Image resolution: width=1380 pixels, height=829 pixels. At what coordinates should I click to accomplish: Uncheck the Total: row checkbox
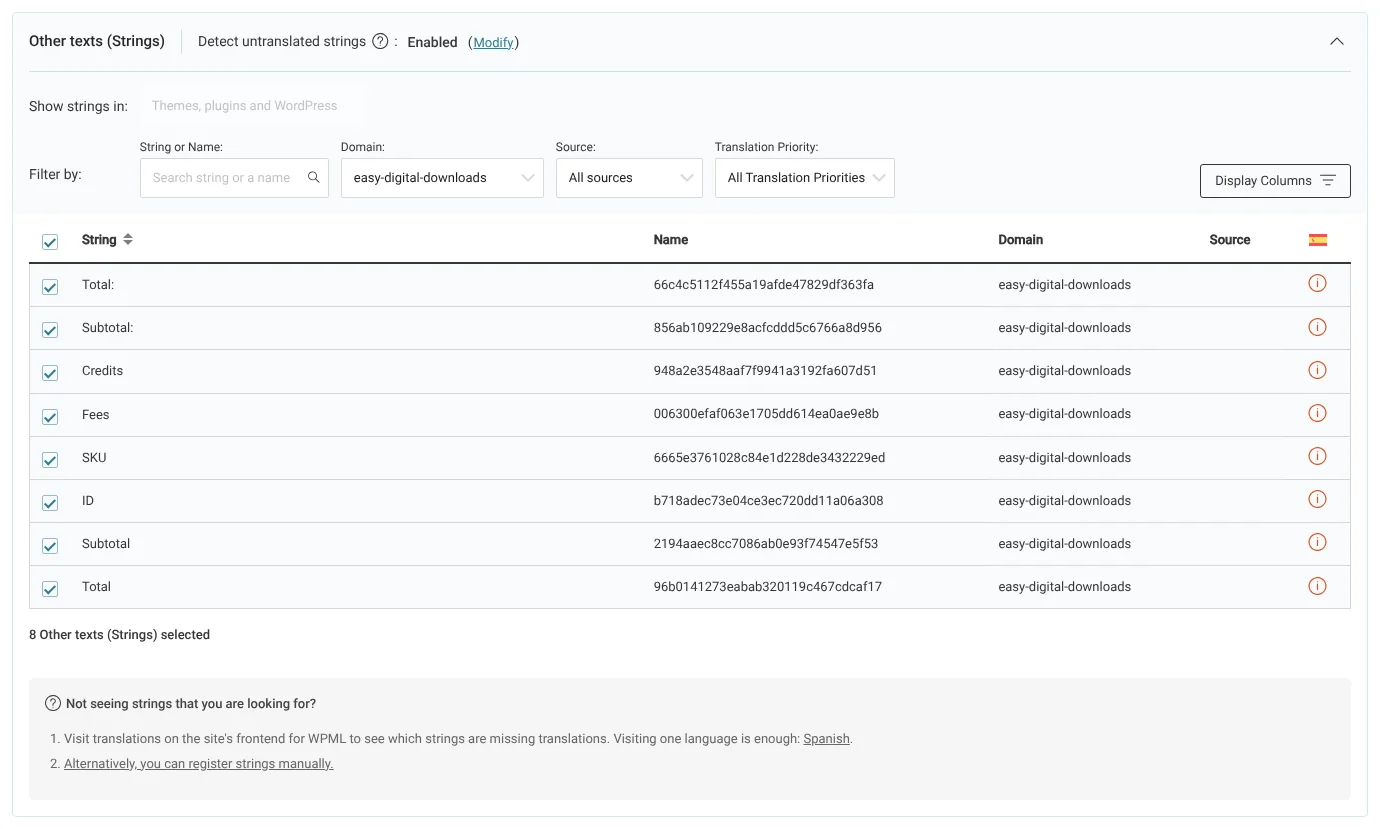(x=50, y=287)
